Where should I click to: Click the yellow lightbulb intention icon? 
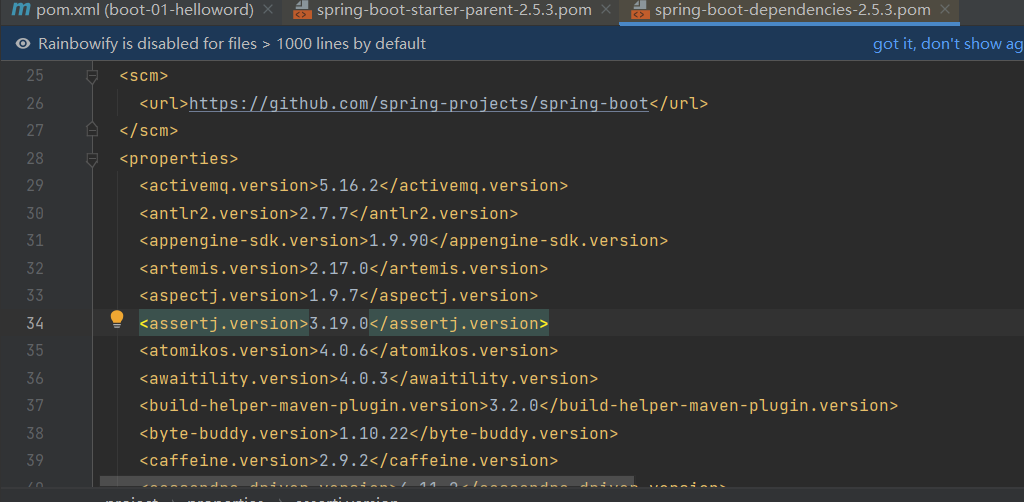[117, 319]
